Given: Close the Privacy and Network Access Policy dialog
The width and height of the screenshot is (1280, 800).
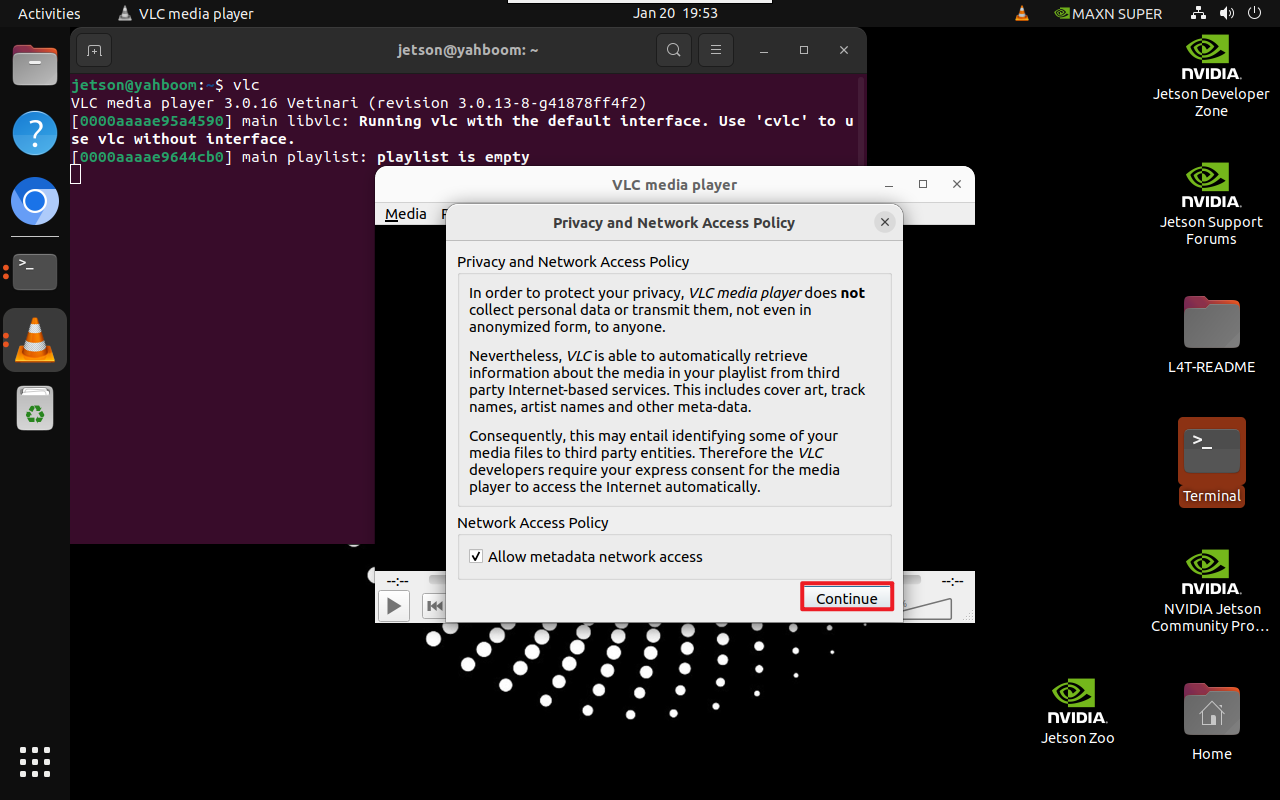Looking at the screenshot, I should point(884,222).
